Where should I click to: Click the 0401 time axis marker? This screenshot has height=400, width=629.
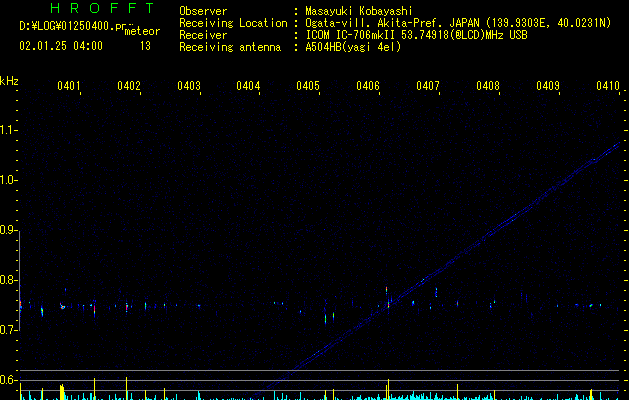pyautogui.click(x=69, y=85)
